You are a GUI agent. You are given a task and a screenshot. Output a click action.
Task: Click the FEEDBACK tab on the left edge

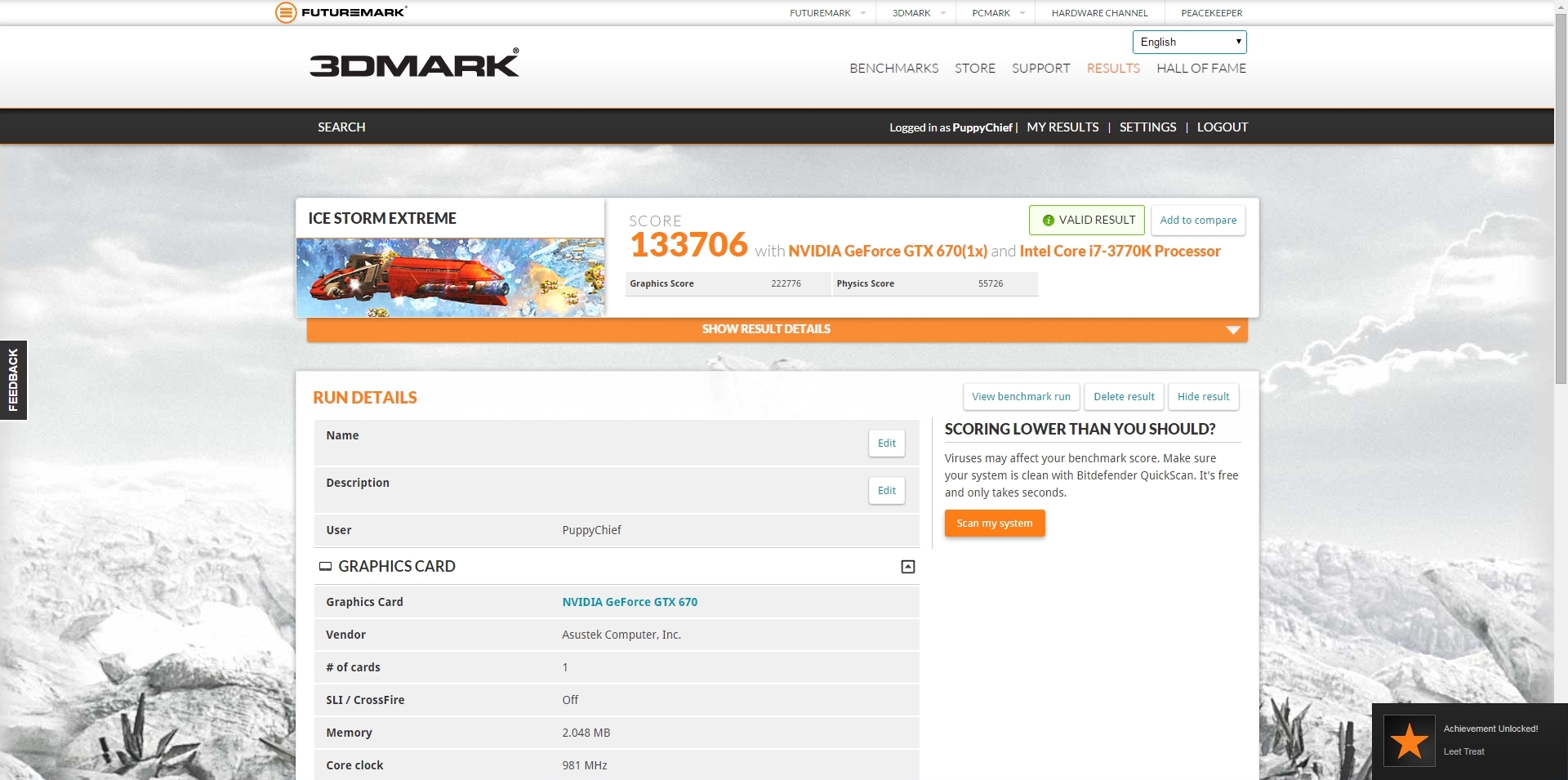(x=13, y=380)
